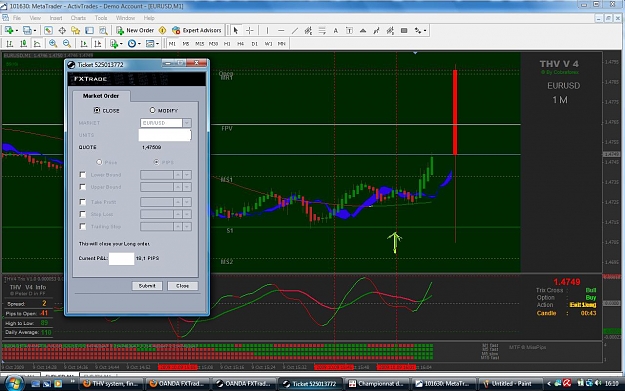
Task: Open the Trailing Stop value dropdown arrow
Action: coord(187,226)
